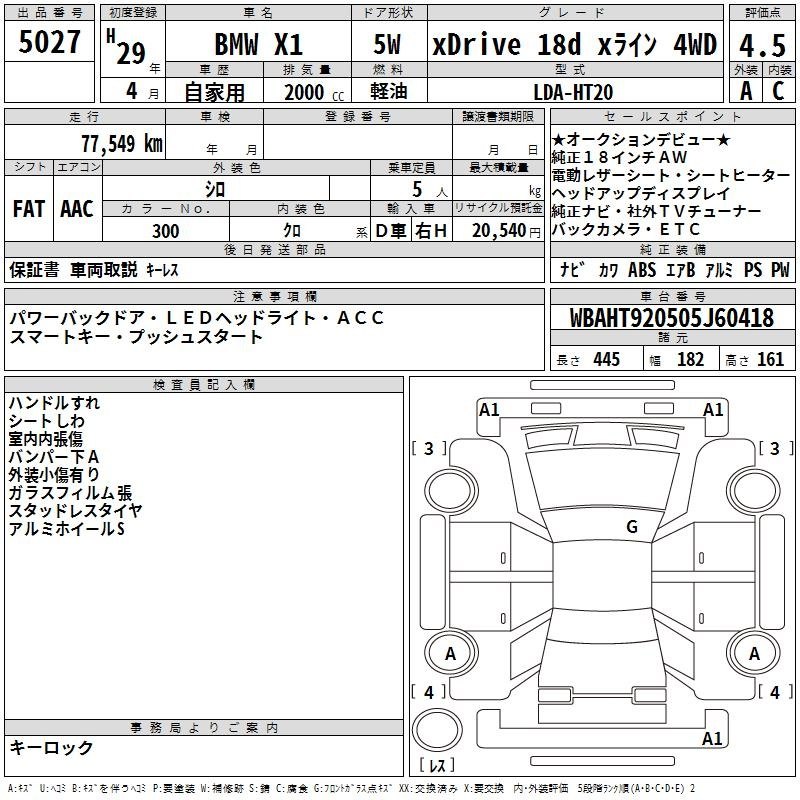Image resolution: width=800 pixels, height=800 pixels.
Task: Click シートしわ inspector note
Action: pyautogui.click(x=46, y=421)
